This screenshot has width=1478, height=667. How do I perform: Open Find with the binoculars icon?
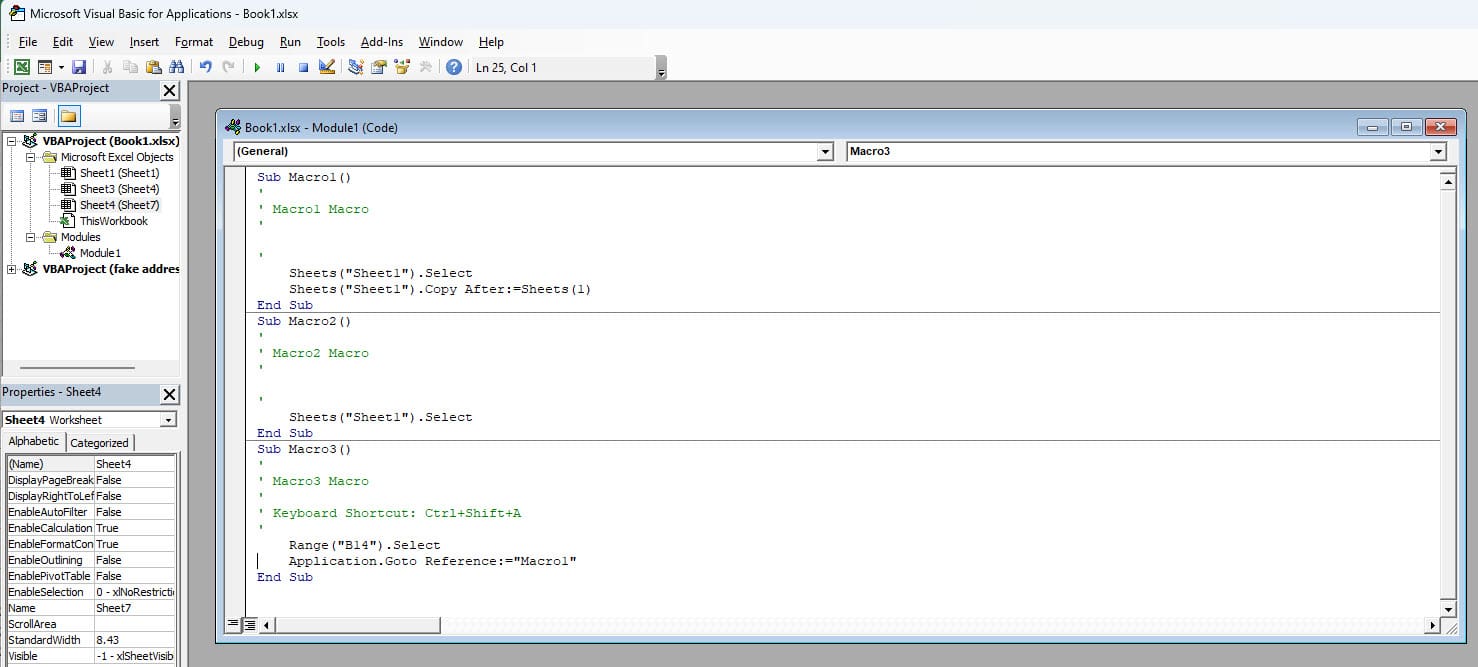[176, 67]
